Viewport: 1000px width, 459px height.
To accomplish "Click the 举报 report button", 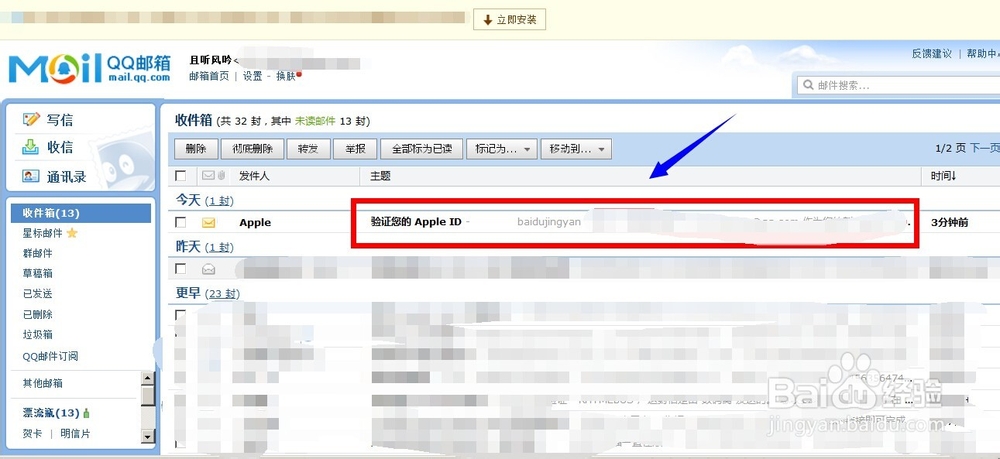I will pyautogui.click(x=355, y=149).
